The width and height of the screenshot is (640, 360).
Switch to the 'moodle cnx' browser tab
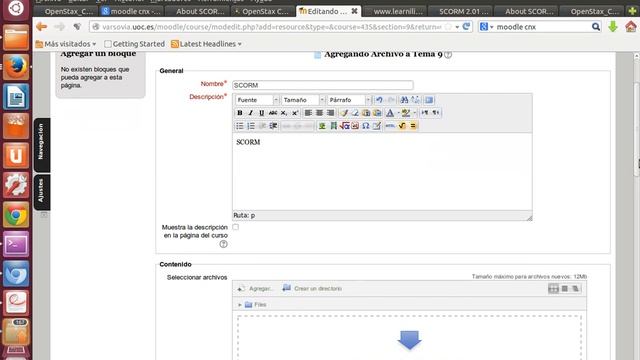(x=131, y=11)
